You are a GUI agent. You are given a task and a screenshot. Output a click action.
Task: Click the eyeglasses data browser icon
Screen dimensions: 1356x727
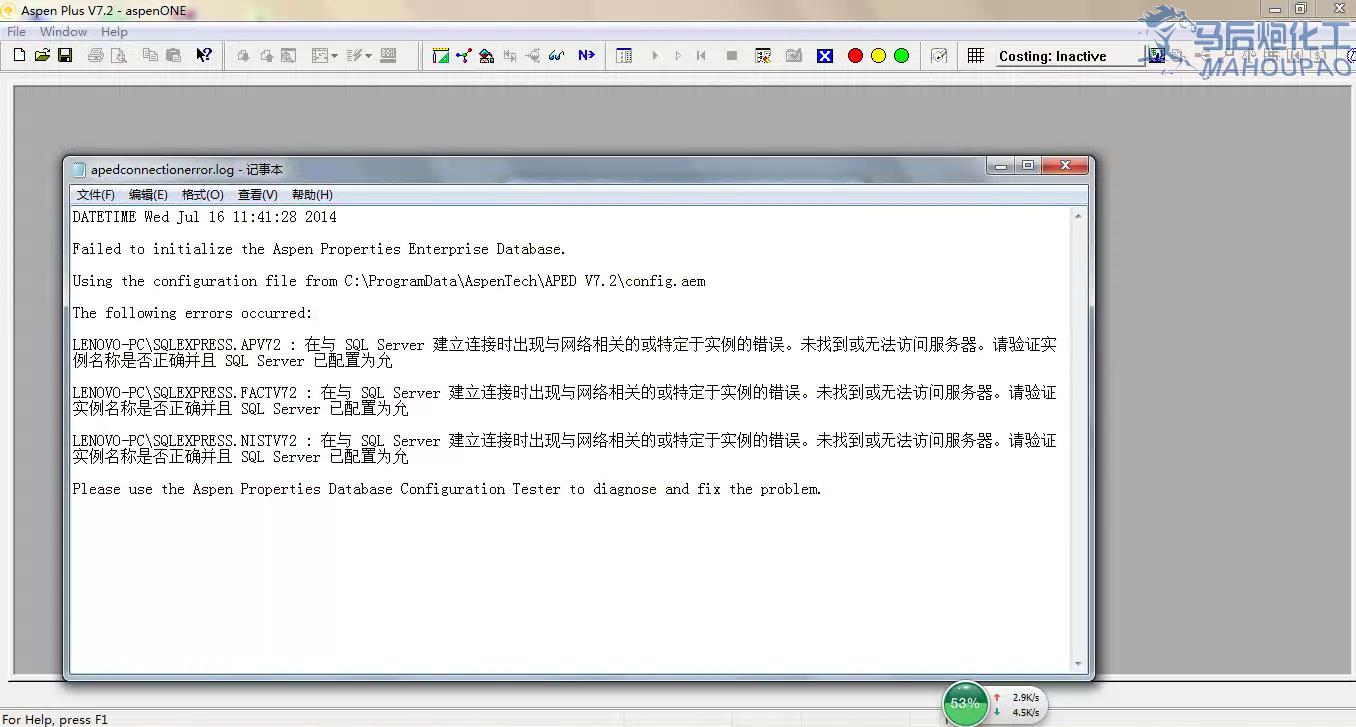point(556,56)
